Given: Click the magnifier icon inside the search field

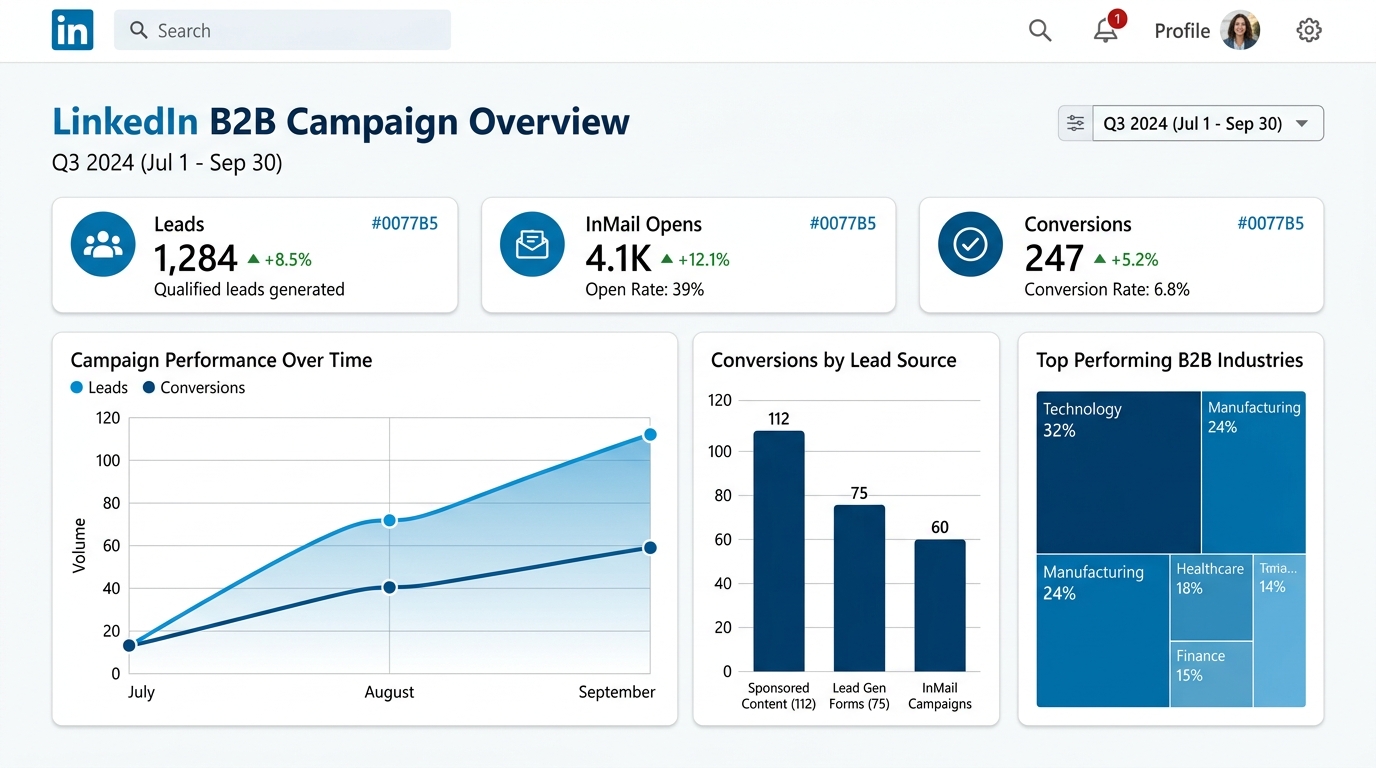Looking at the screenshot, I should point(139,31).
